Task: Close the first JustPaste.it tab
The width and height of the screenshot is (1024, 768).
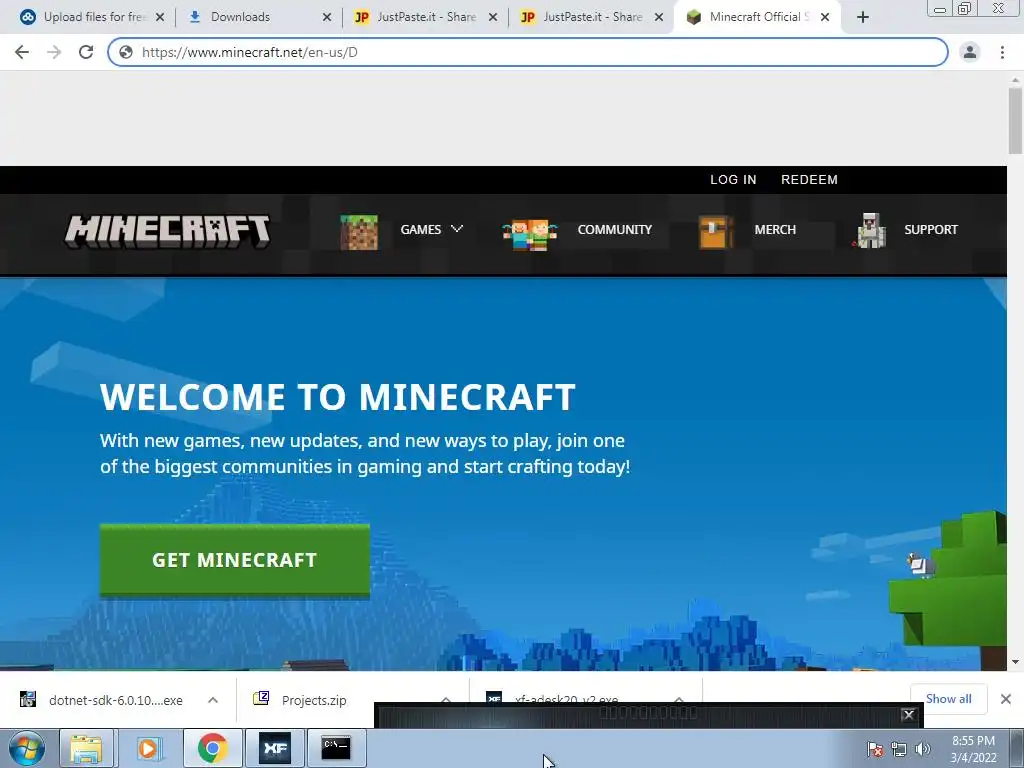Action: point(493,17)
